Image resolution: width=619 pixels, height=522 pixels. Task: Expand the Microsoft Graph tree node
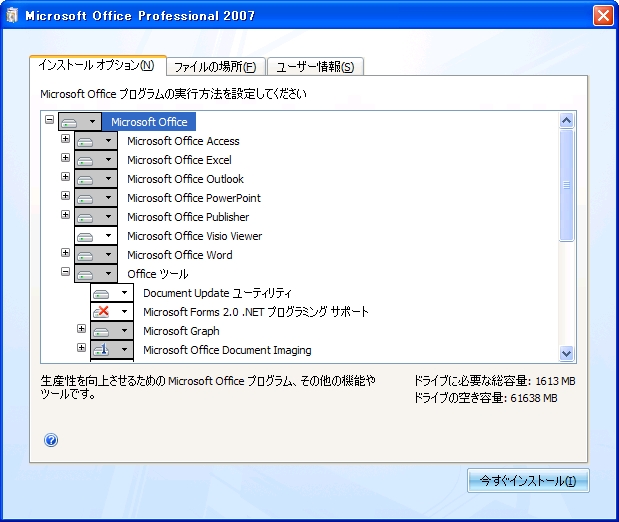[x=82, y=330]
